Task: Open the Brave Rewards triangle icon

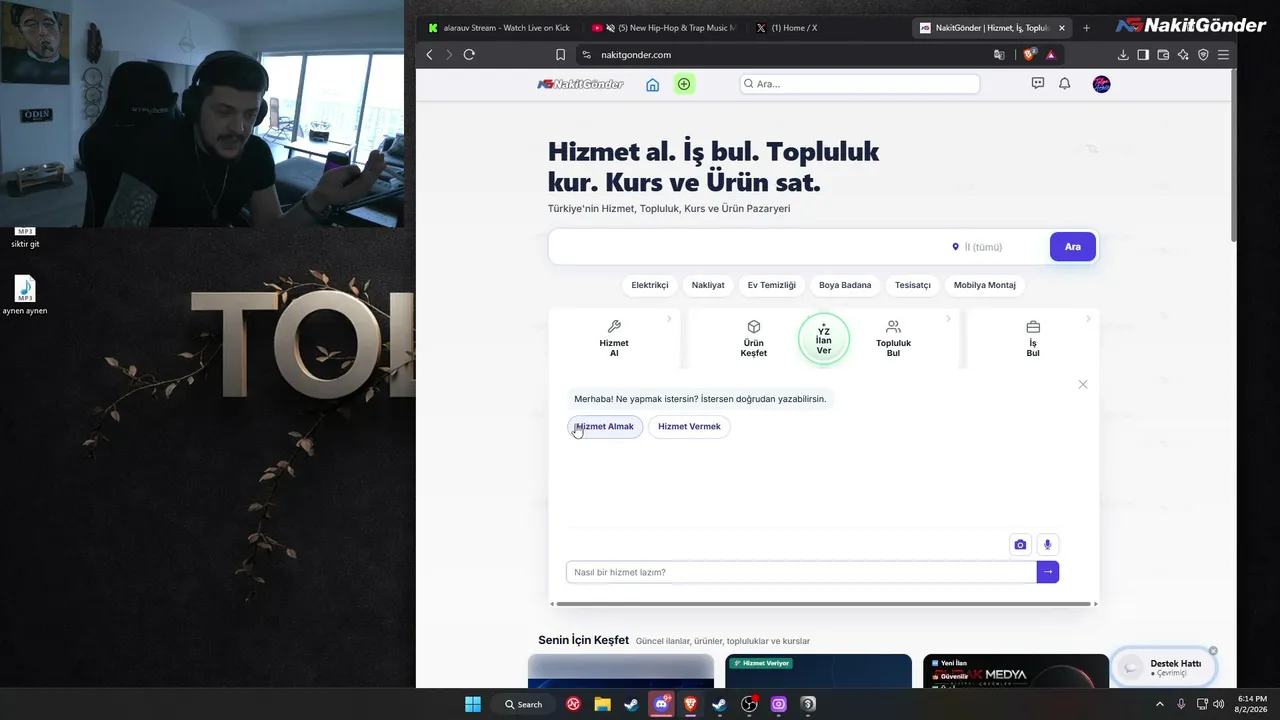Action: pyautogui.click(x=1050, y=55)
